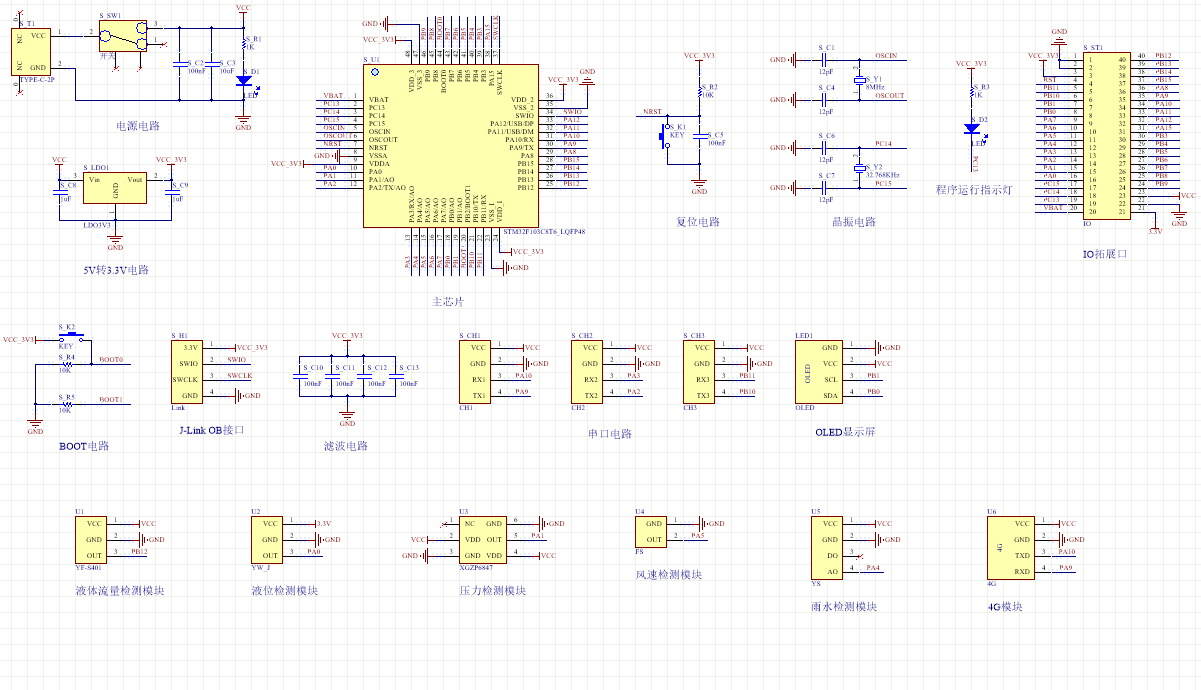Image resolution: width=1201 pixels, height=690 pixels.
Task: Click filter capacitor S_C13
Action: tap(395, 378)
